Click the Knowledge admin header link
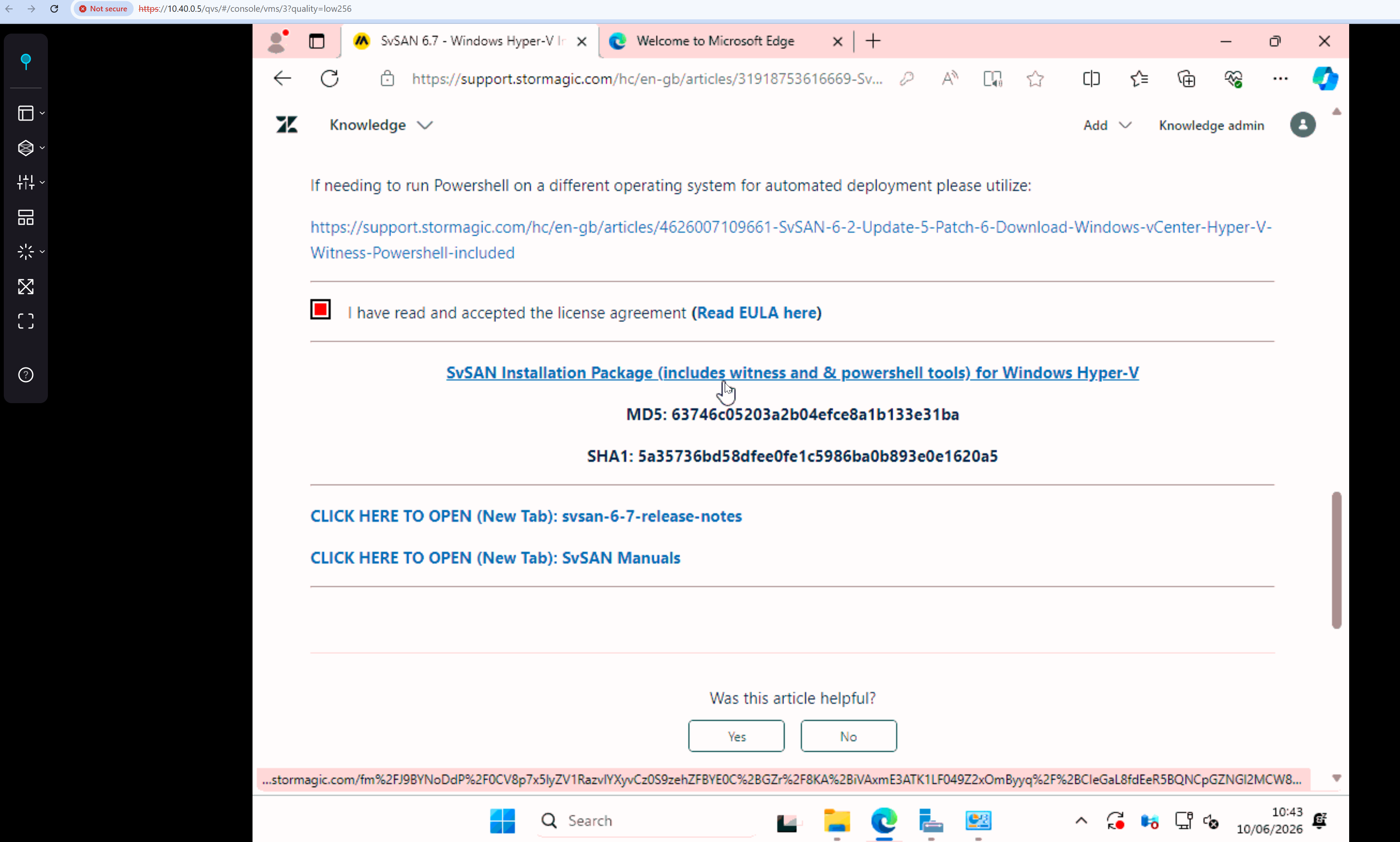The height and width of the screenshot is (842, 1400). (1211, 126)
